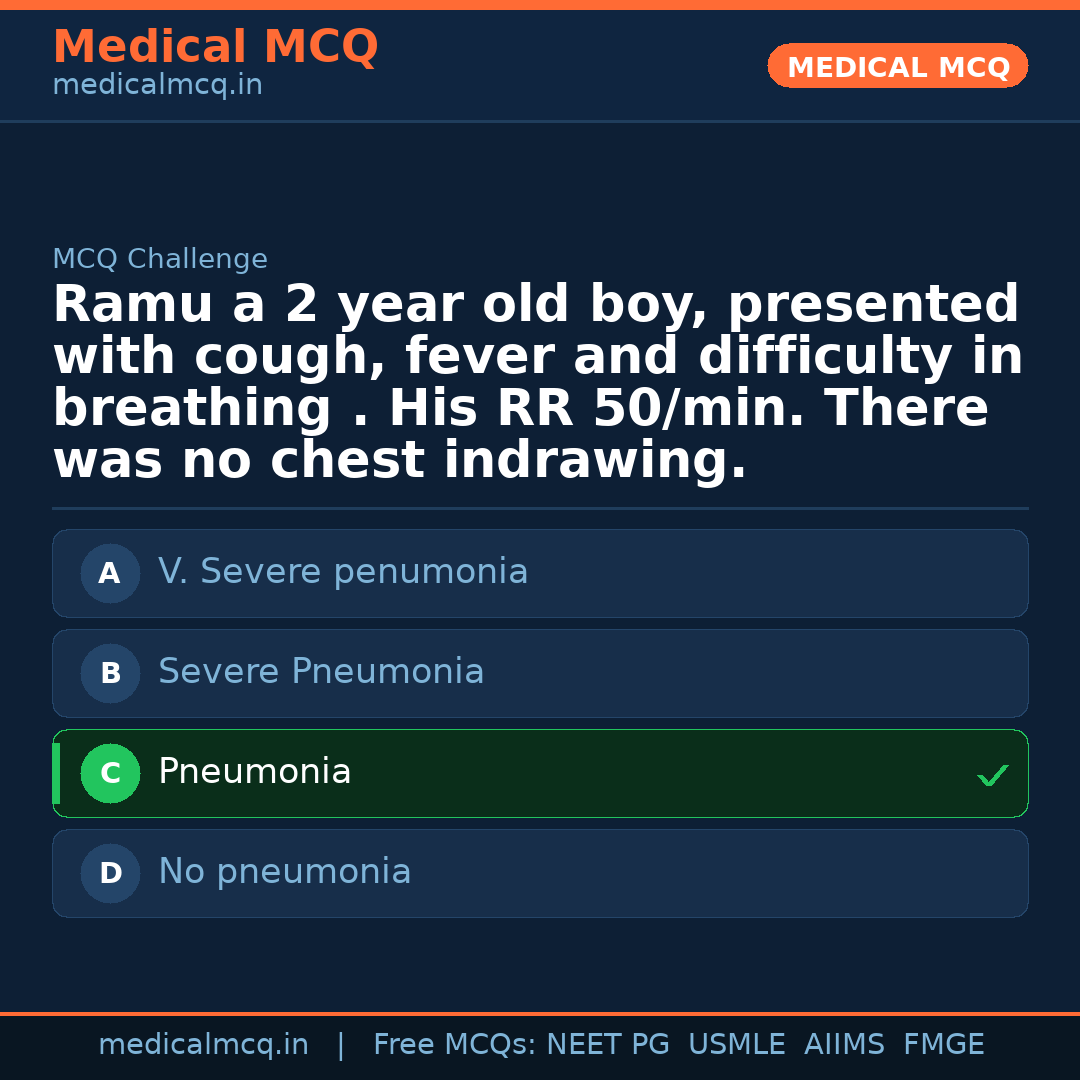This screenshot has height=1080, width=1080.
Task: Click the green checkmark on Pneumonia option
Action: point(992,775)
